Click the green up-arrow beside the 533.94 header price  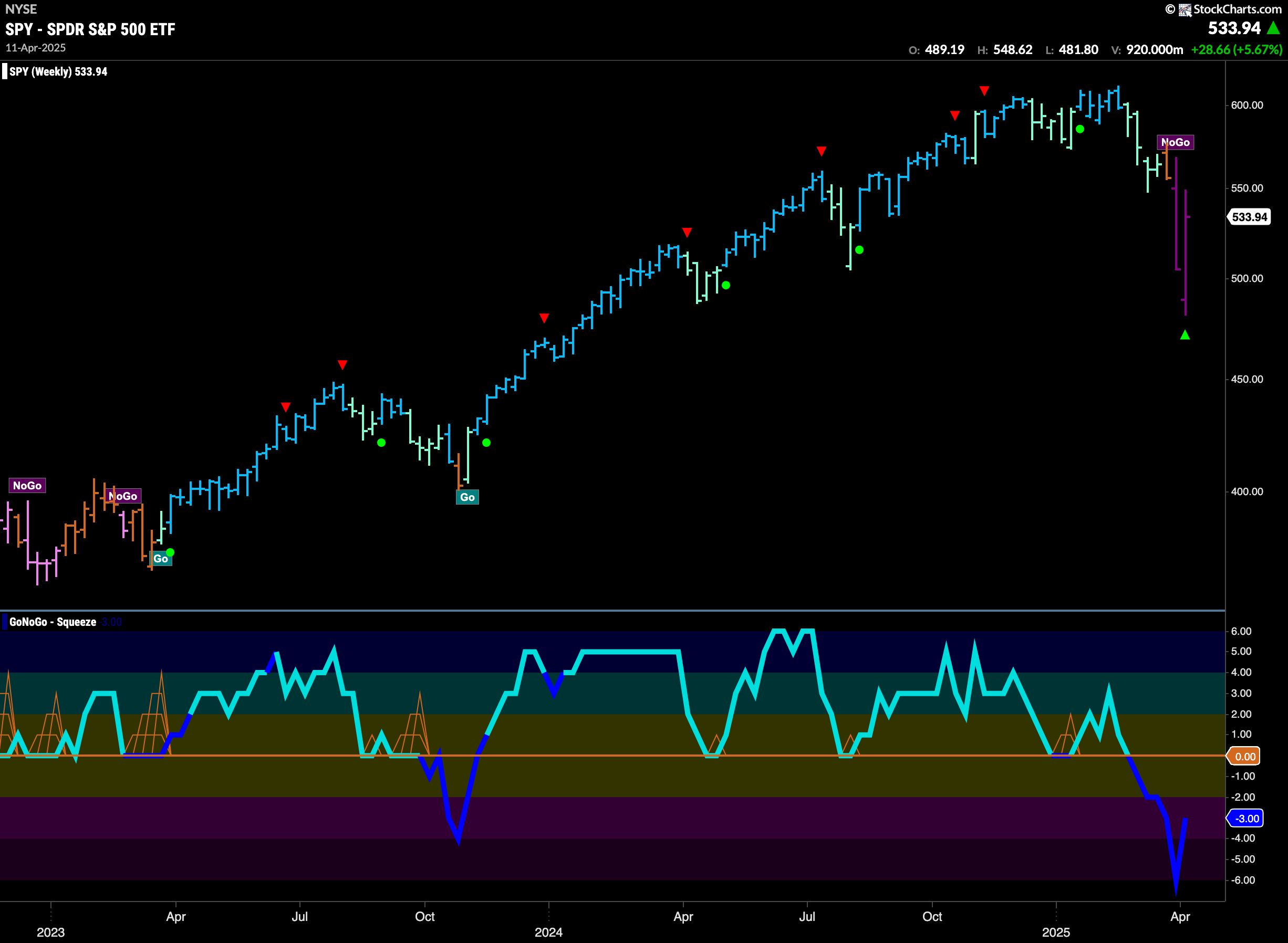pyautogui.click(x=1273, y=27)
